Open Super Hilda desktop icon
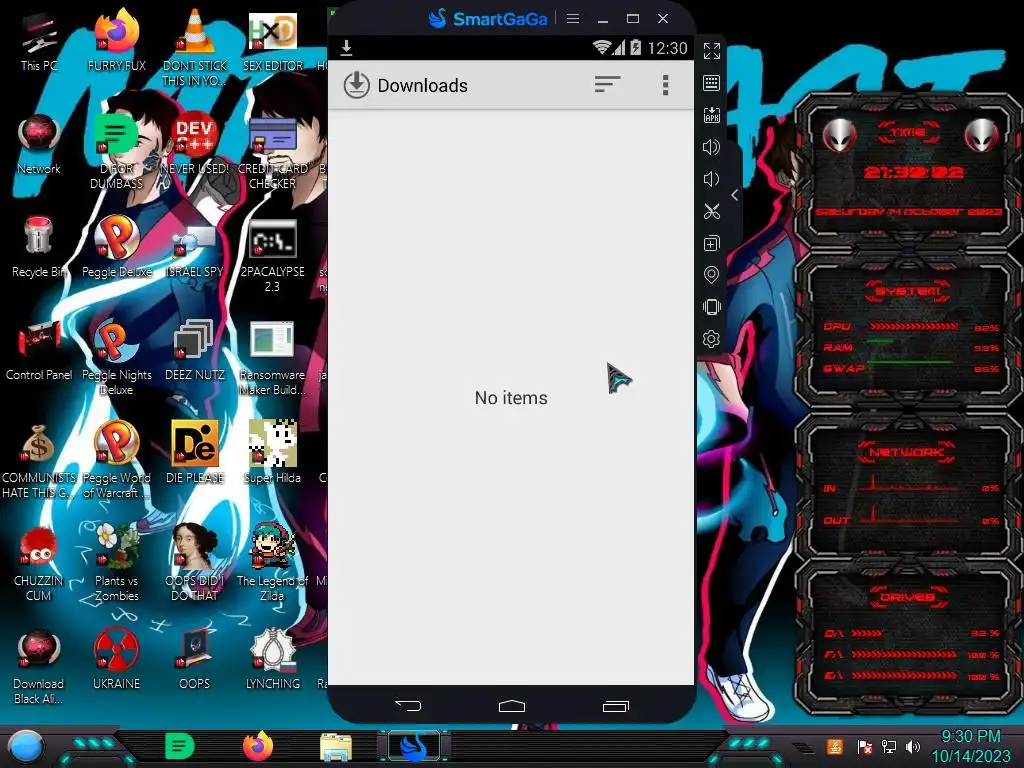1024x768 pixels. (x=272, y=443)
